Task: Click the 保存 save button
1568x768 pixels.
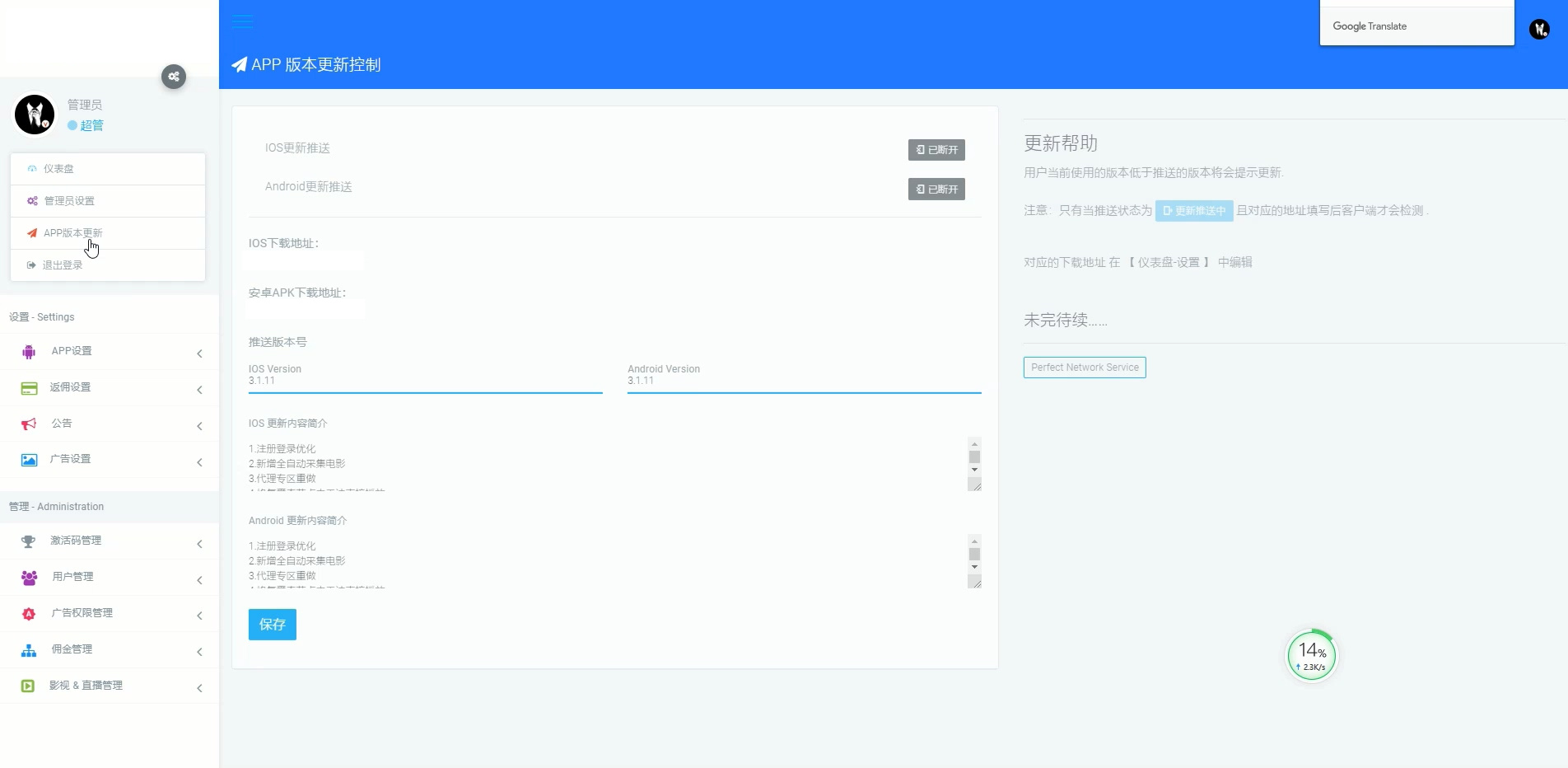Action: click(x=273, y=625)
